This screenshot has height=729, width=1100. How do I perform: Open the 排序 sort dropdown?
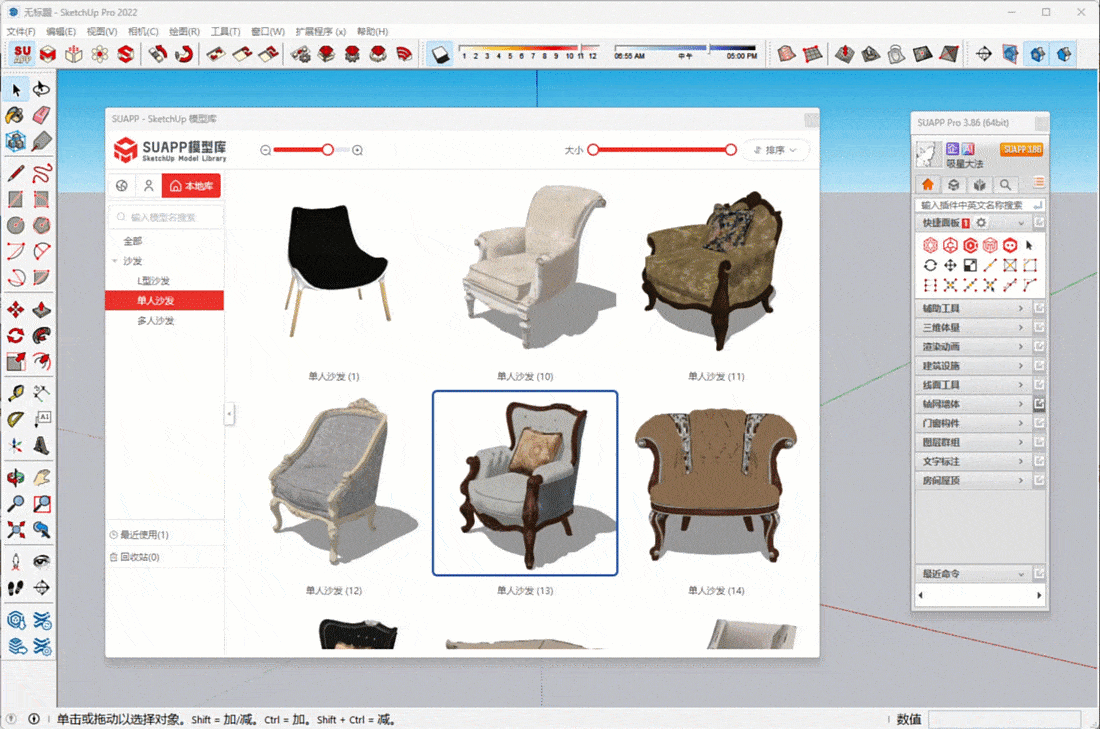[775, 150]
